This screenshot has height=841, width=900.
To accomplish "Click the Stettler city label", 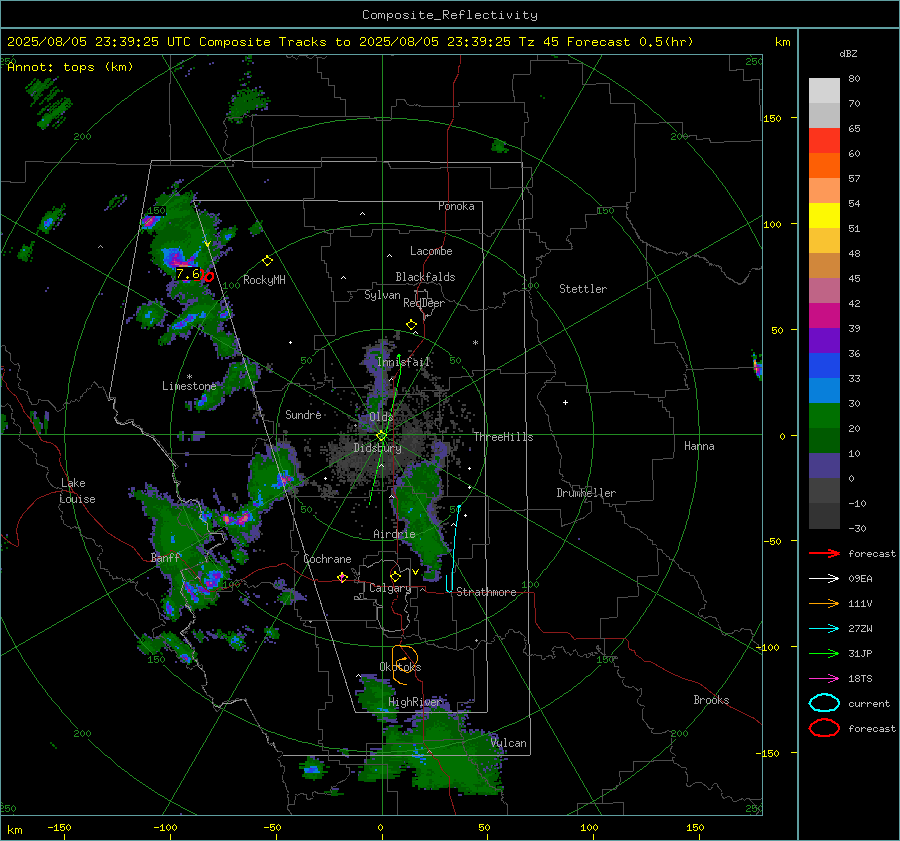I will 583,289.
